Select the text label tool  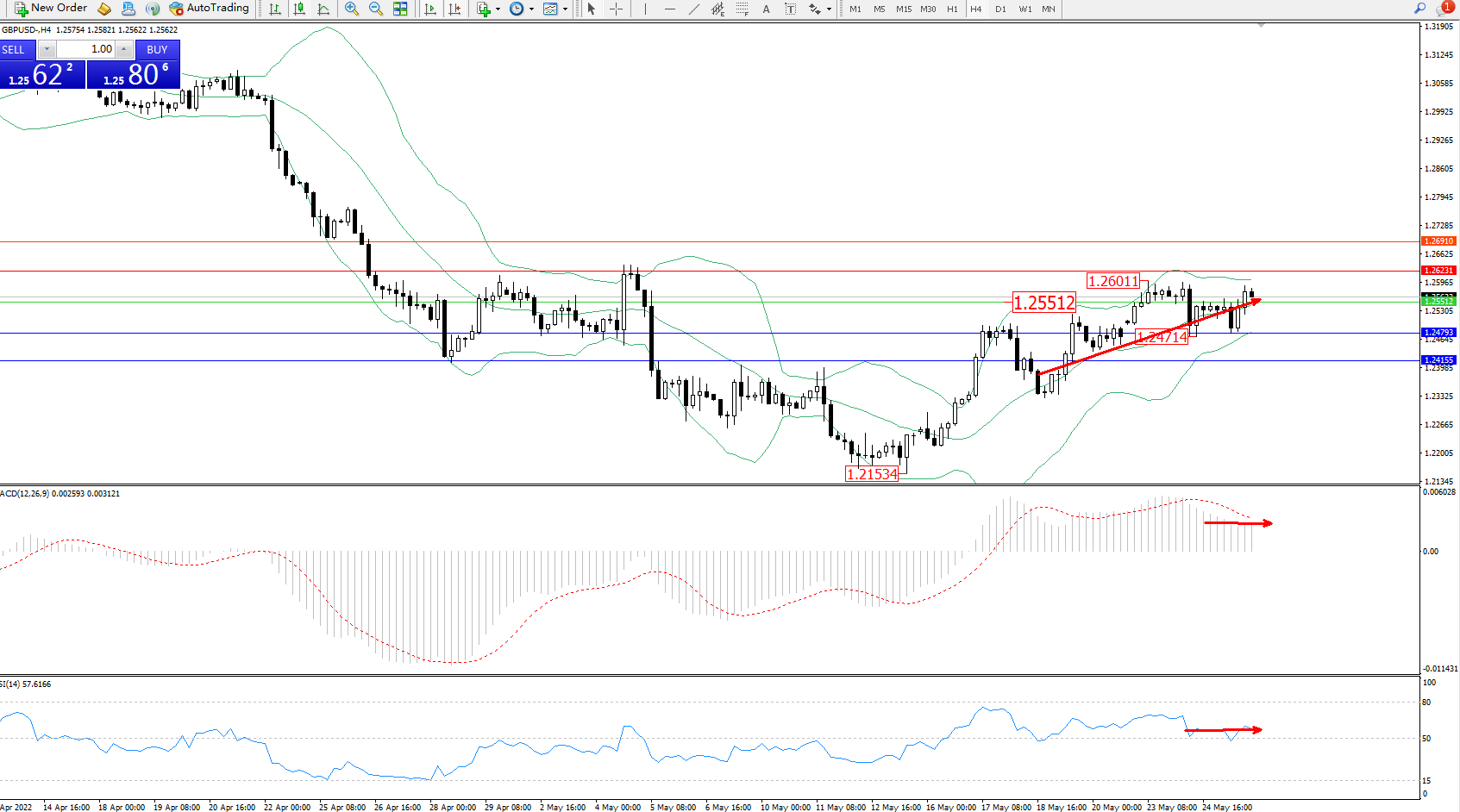click(x=766, y=9)
